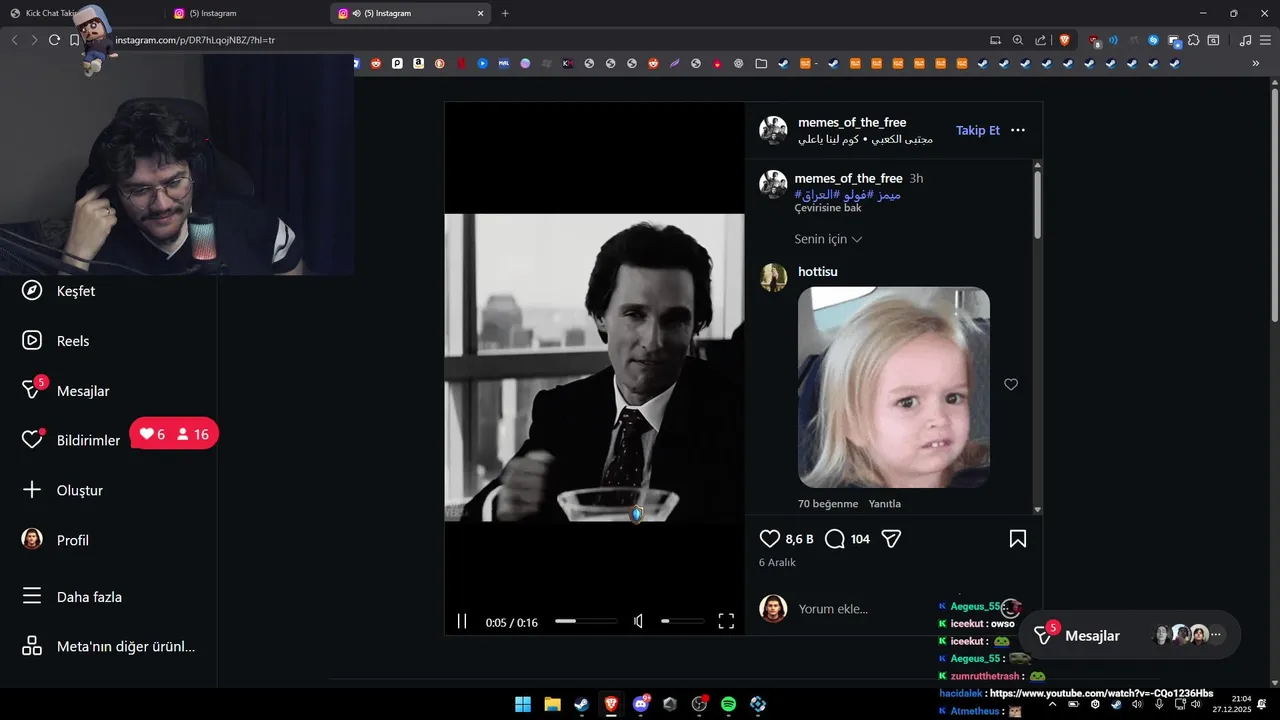The width and height of the screenshot is (1280, 720).
Task: View 70 beğenme likes on comment
Action: tap(828, 504)
